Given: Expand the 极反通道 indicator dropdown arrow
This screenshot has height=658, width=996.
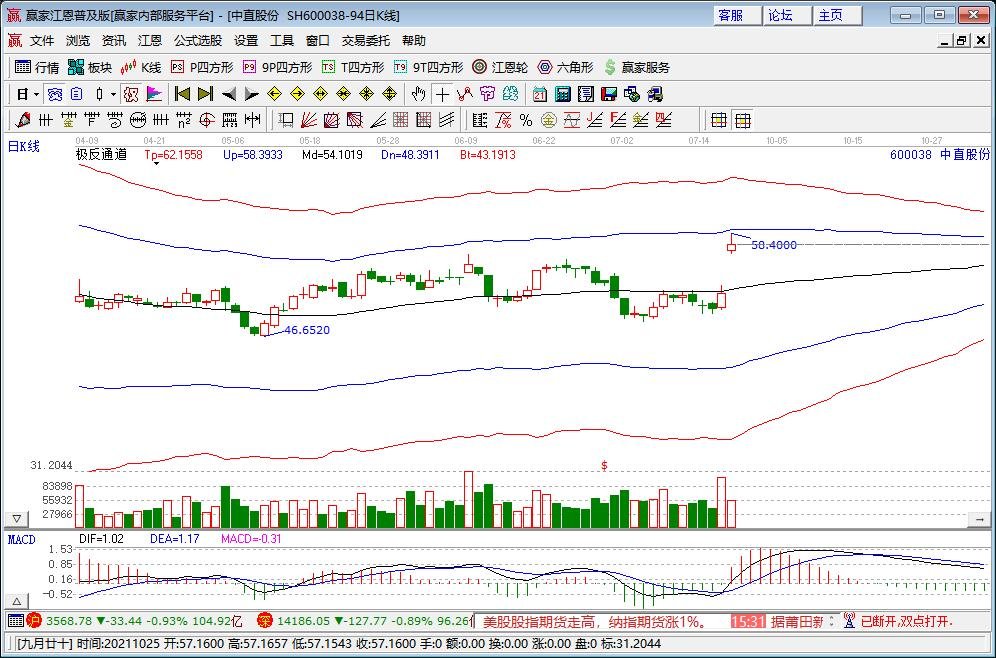Looking at the screenshot, I should 156,164.
